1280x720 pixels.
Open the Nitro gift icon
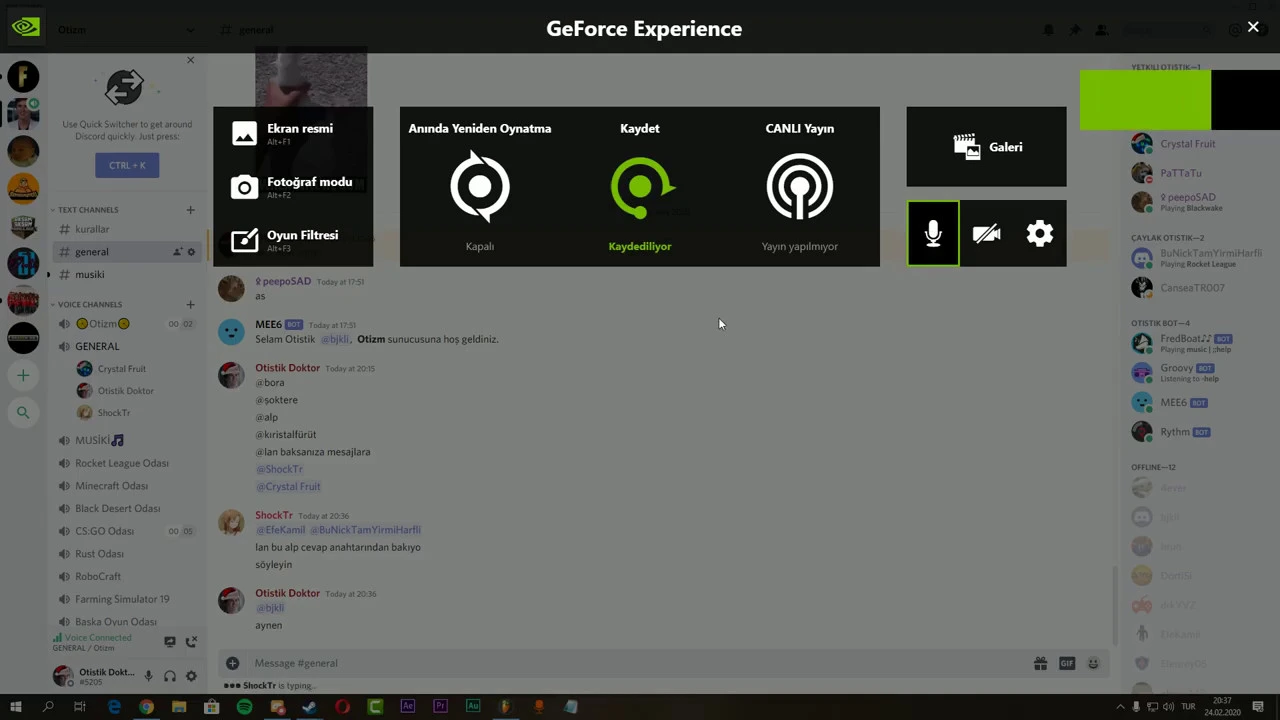tap(1040, 663)
